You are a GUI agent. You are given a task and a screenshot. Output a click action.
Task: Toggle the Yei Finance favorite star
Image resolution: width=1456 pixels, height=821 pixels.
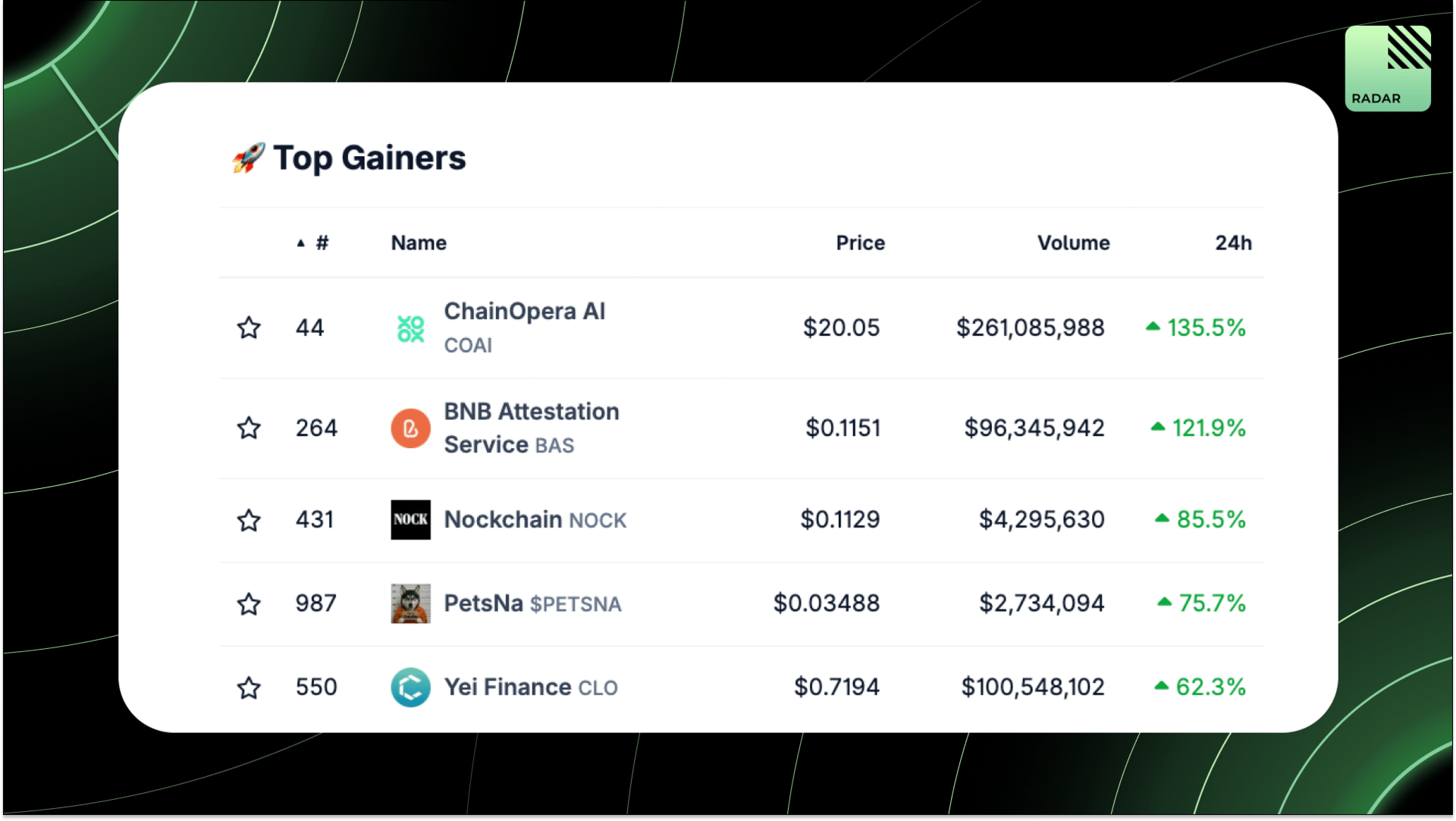click(249, 688)
